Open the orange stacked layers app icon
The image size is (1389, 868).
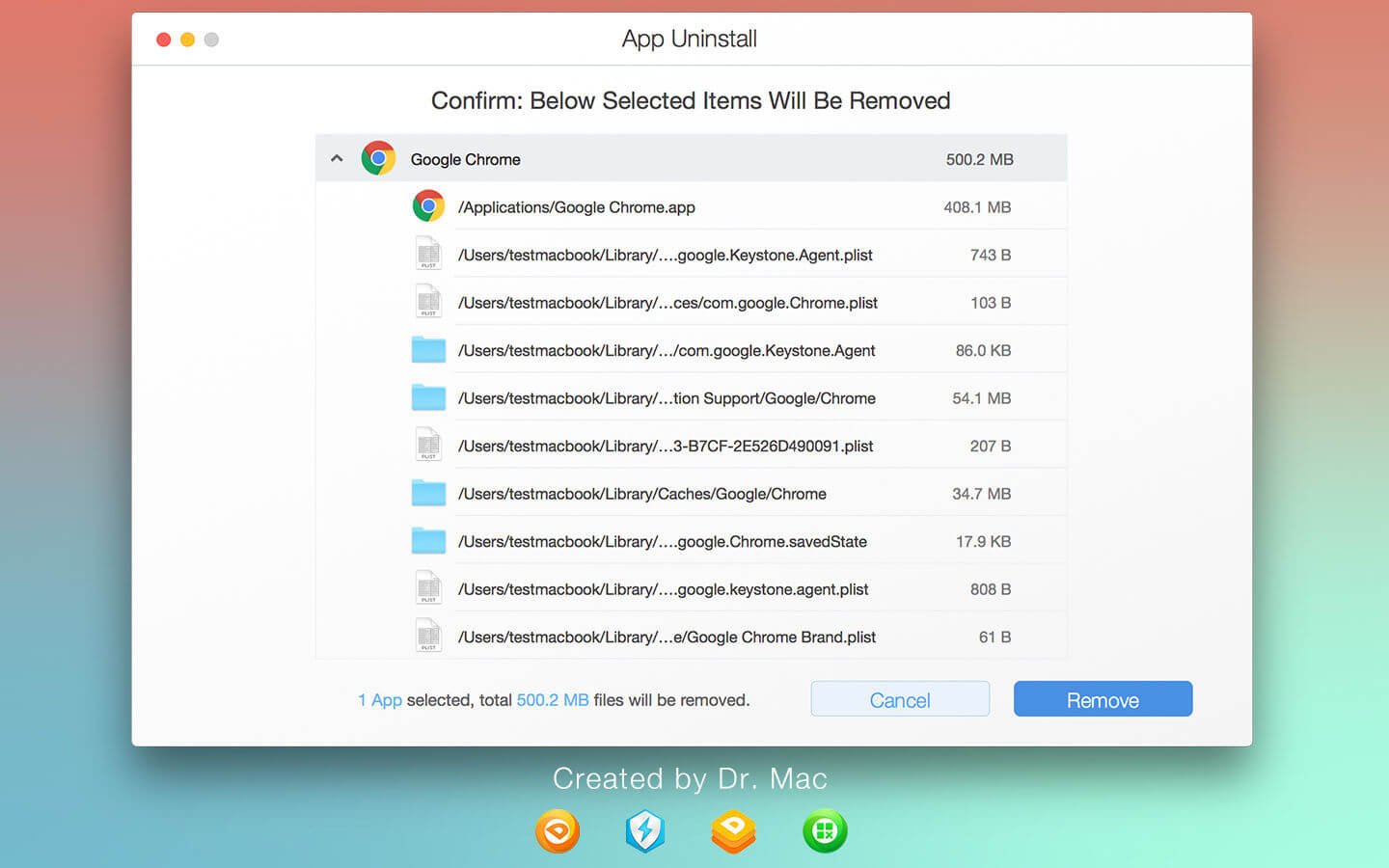[733, 831]
